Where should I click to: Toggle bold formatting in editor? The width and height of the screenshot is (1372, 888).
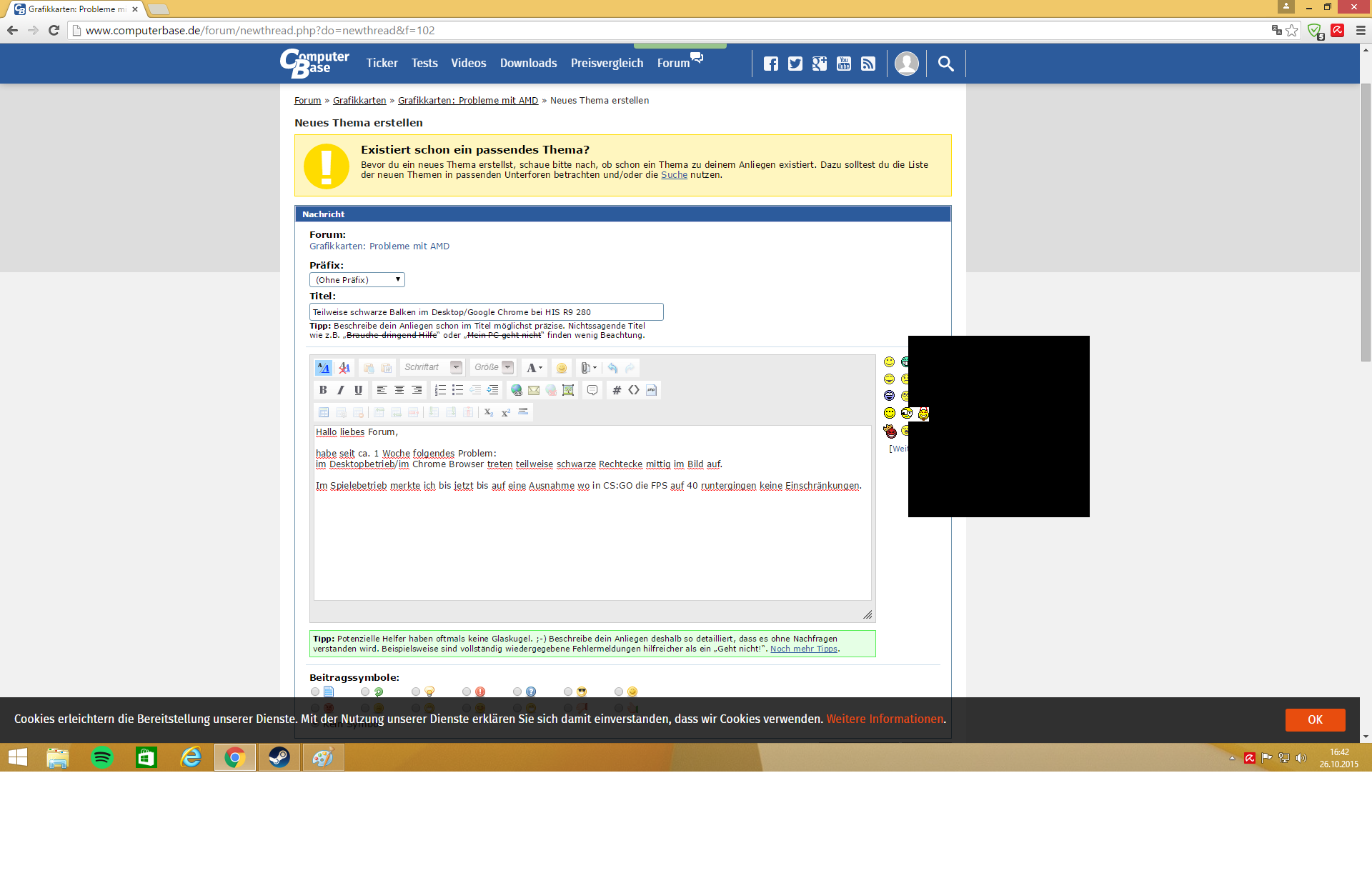[323, 390]
